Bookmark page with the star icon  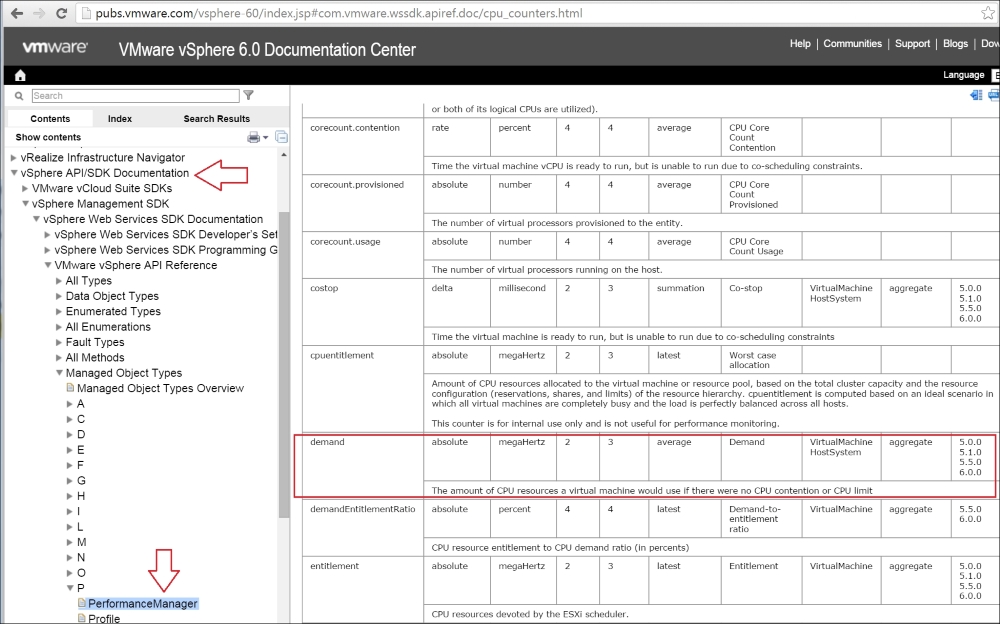987,13
